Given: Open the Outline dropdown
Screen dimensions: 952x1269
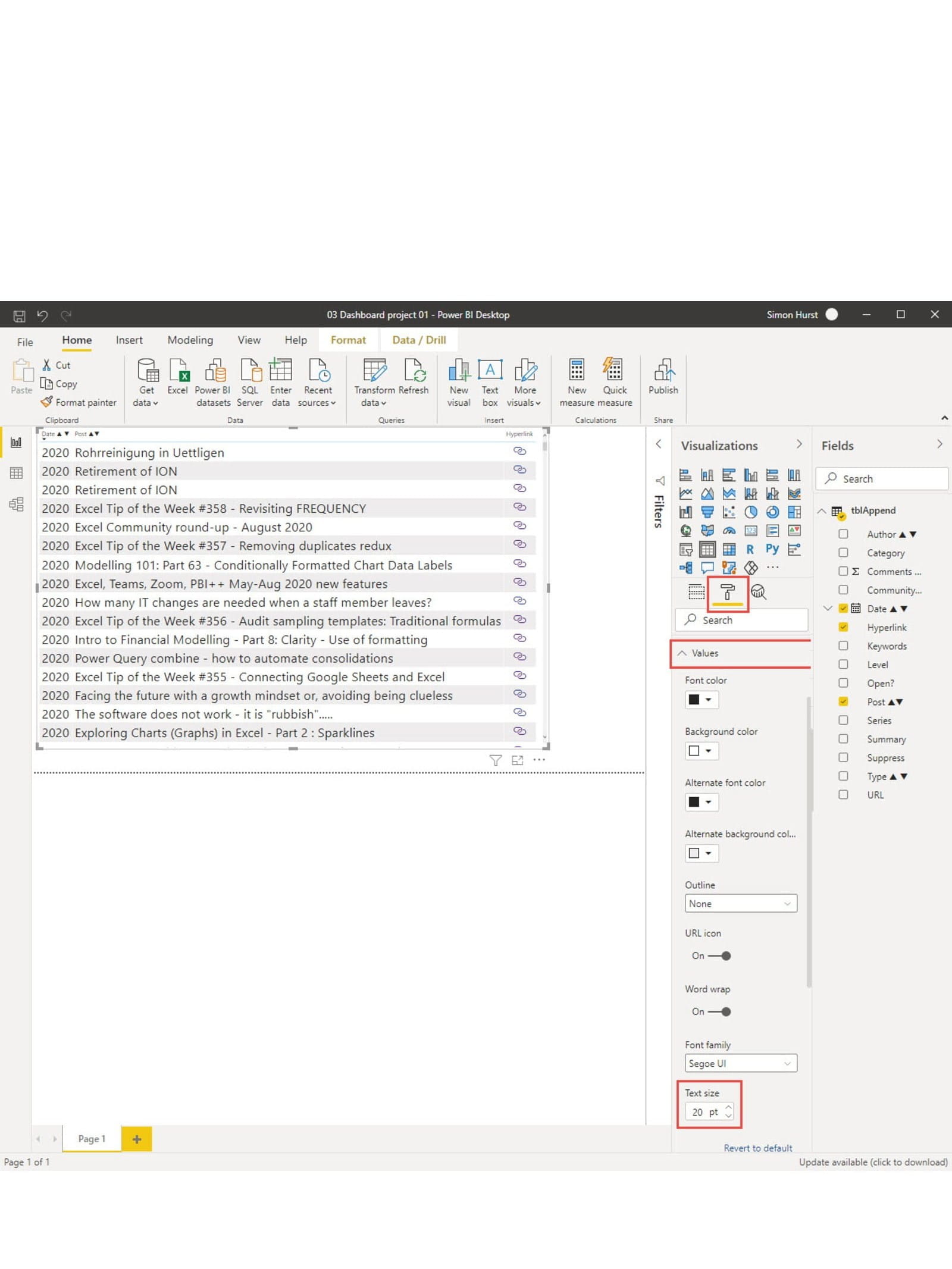Looking at the screenshot, I should click(x=740, y=903).
